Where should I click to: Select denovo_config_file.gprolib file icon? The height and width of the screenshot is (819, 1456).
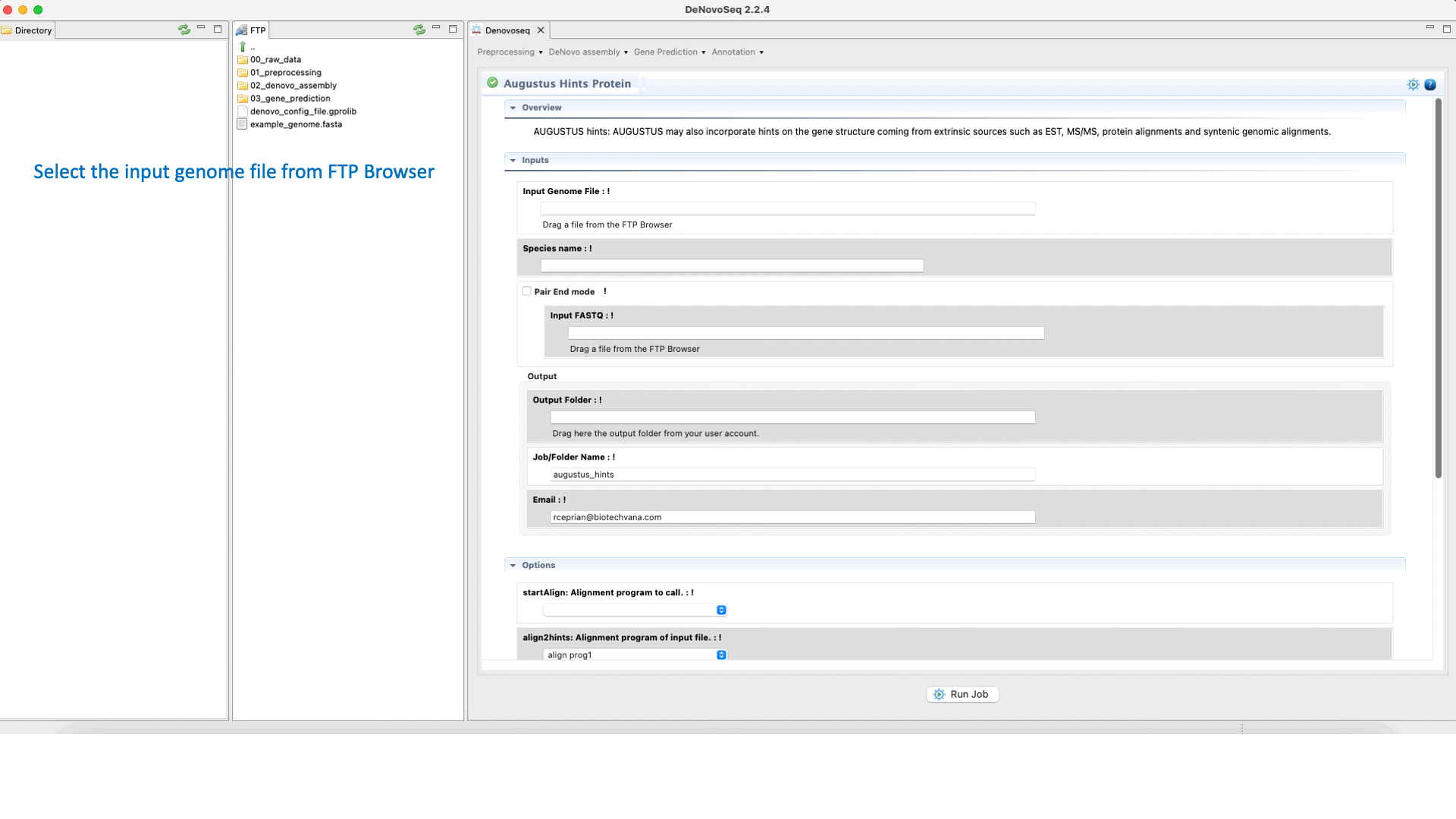click(x=243, y=111)
